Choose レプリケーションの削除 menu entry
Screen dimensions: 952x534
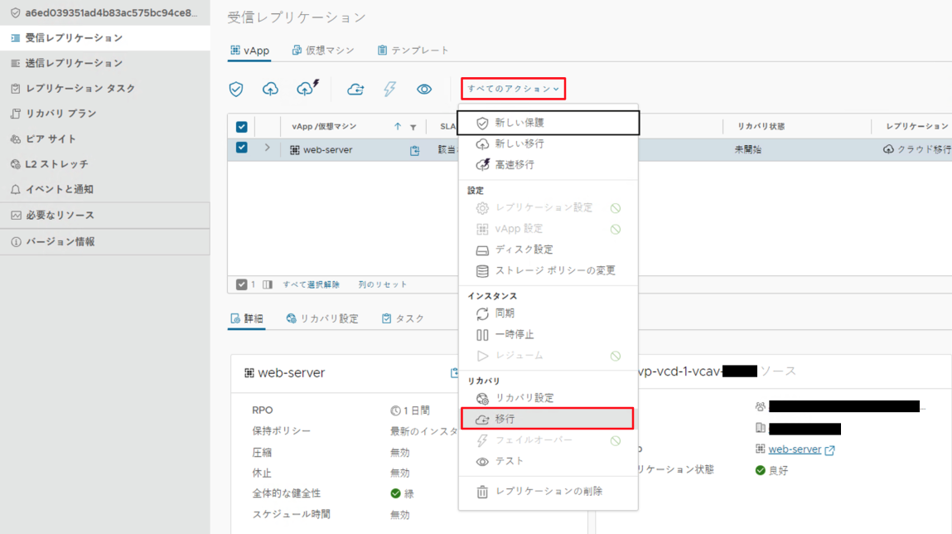[x=548, y=492]
